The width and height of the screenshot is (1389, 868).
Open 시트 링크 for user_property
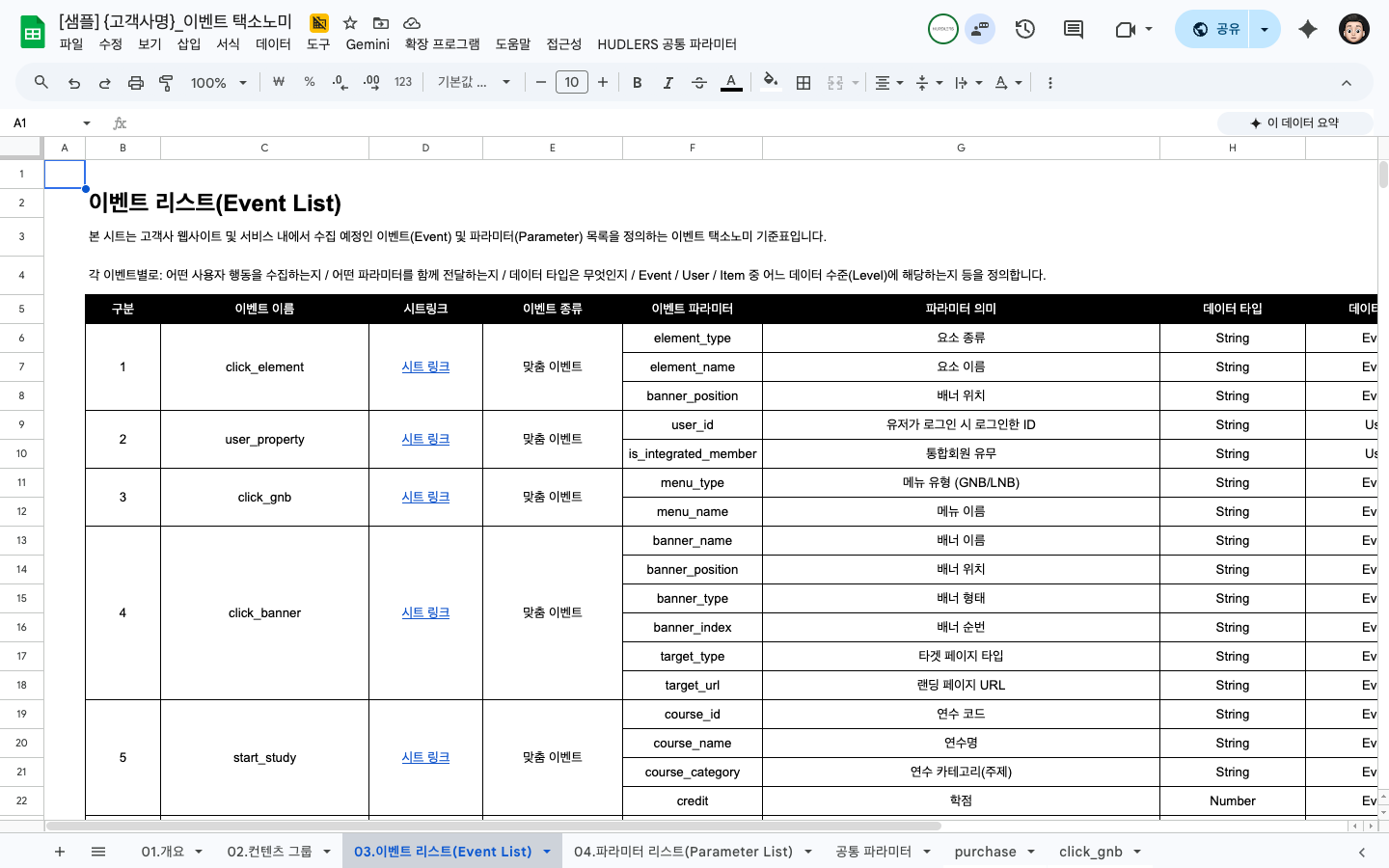tap(425, 439)
